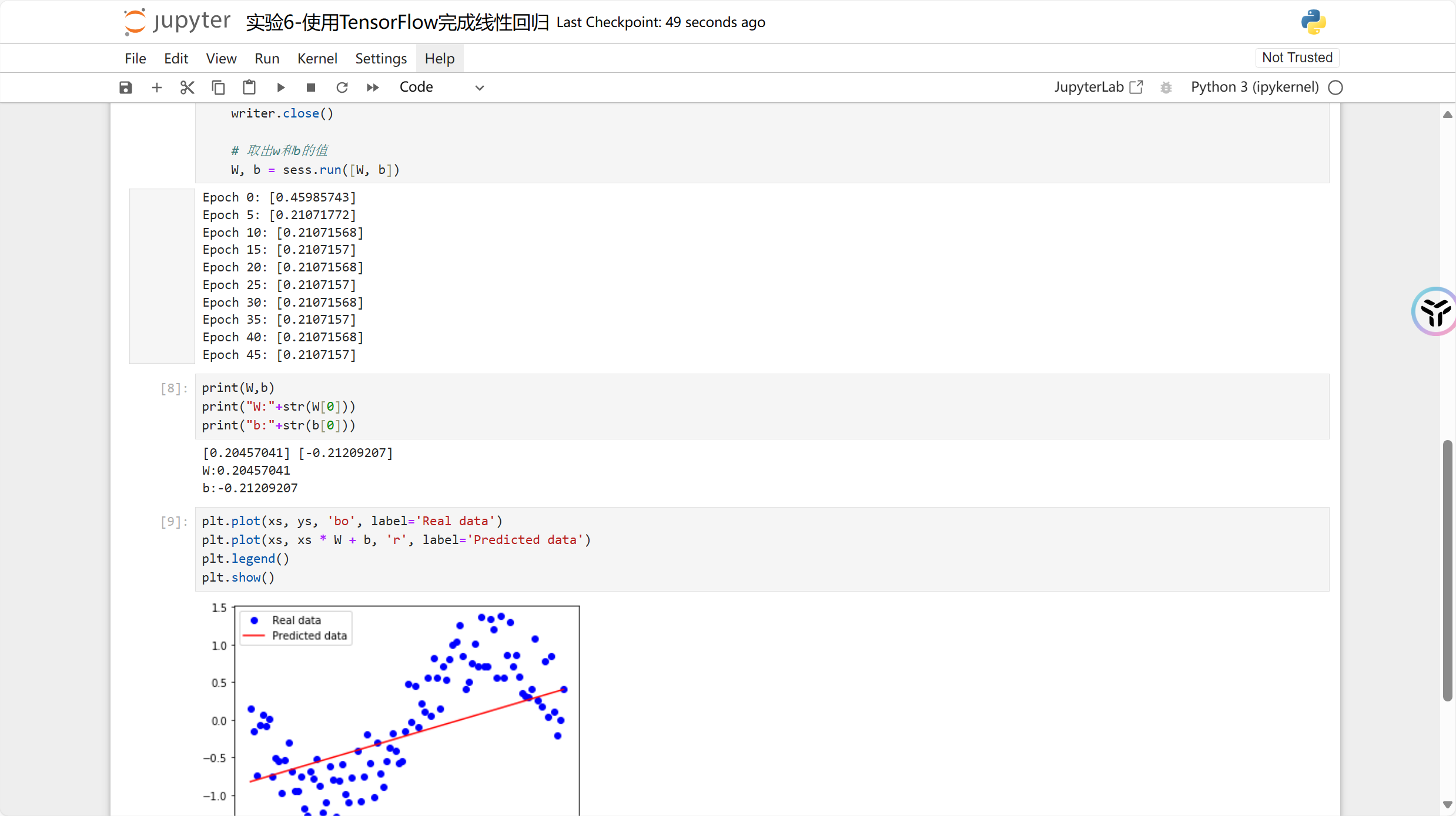Viewport: 1456px width, 816px height.
Task: Enable the debugger bug icon
Action: pos(1166,88)
